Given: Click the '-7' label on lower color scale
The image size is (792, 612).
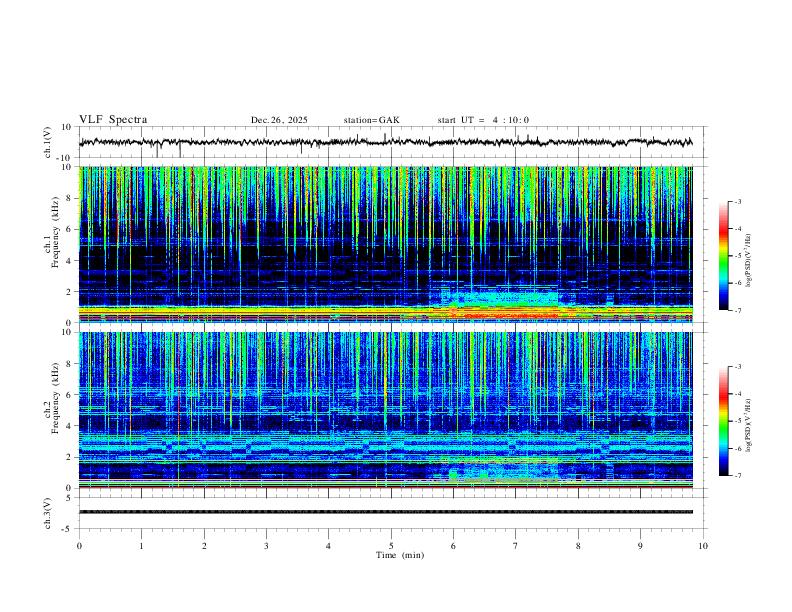Looking at the screenshot, I should coord(737,475).
